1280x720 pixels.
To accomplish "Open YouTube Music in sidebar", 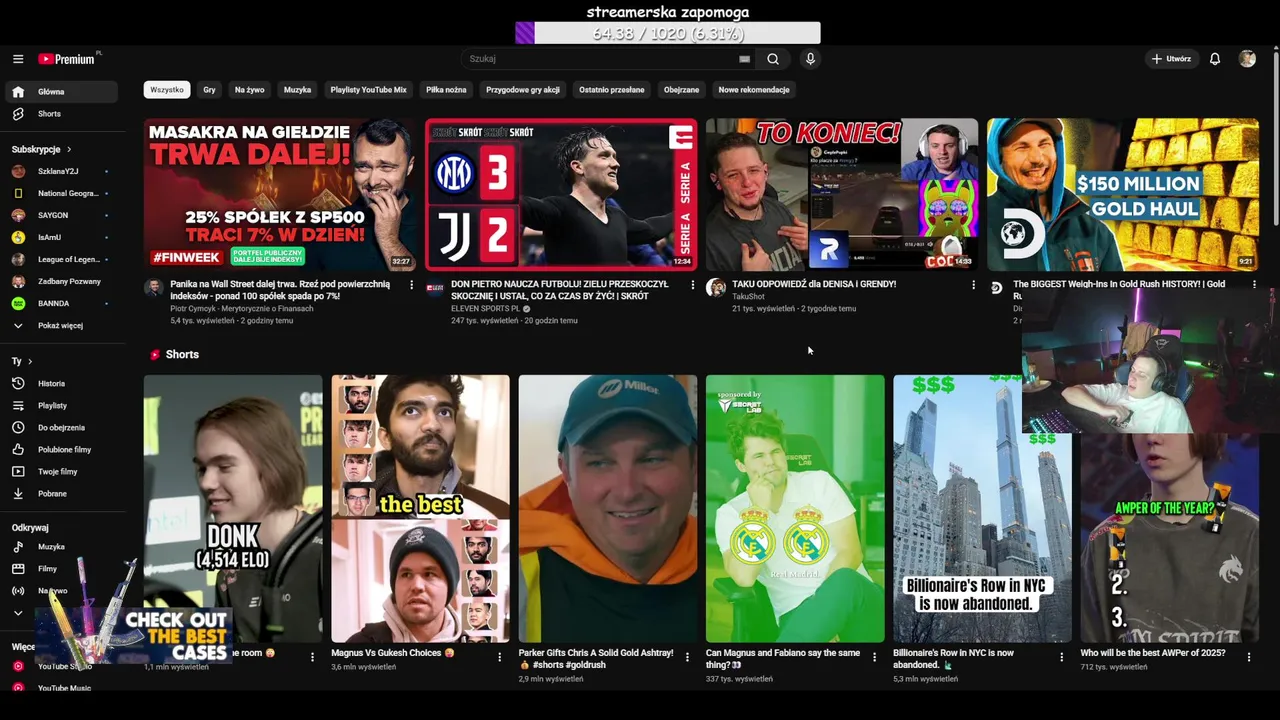I will pyautogui.click(x=60, y=688).
